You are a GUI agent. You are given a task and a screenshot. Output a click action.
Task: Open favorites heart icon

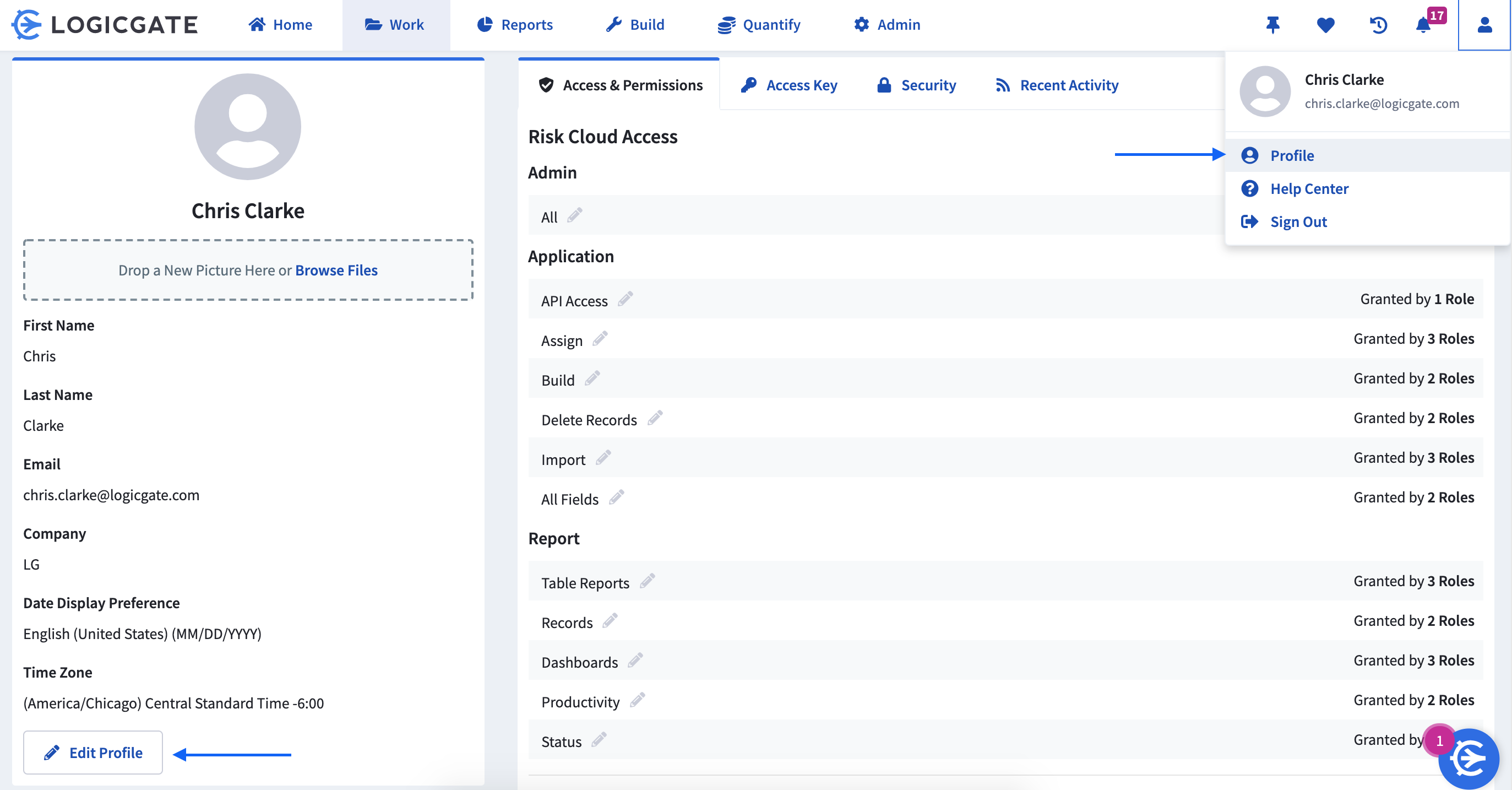point(1325,25)
